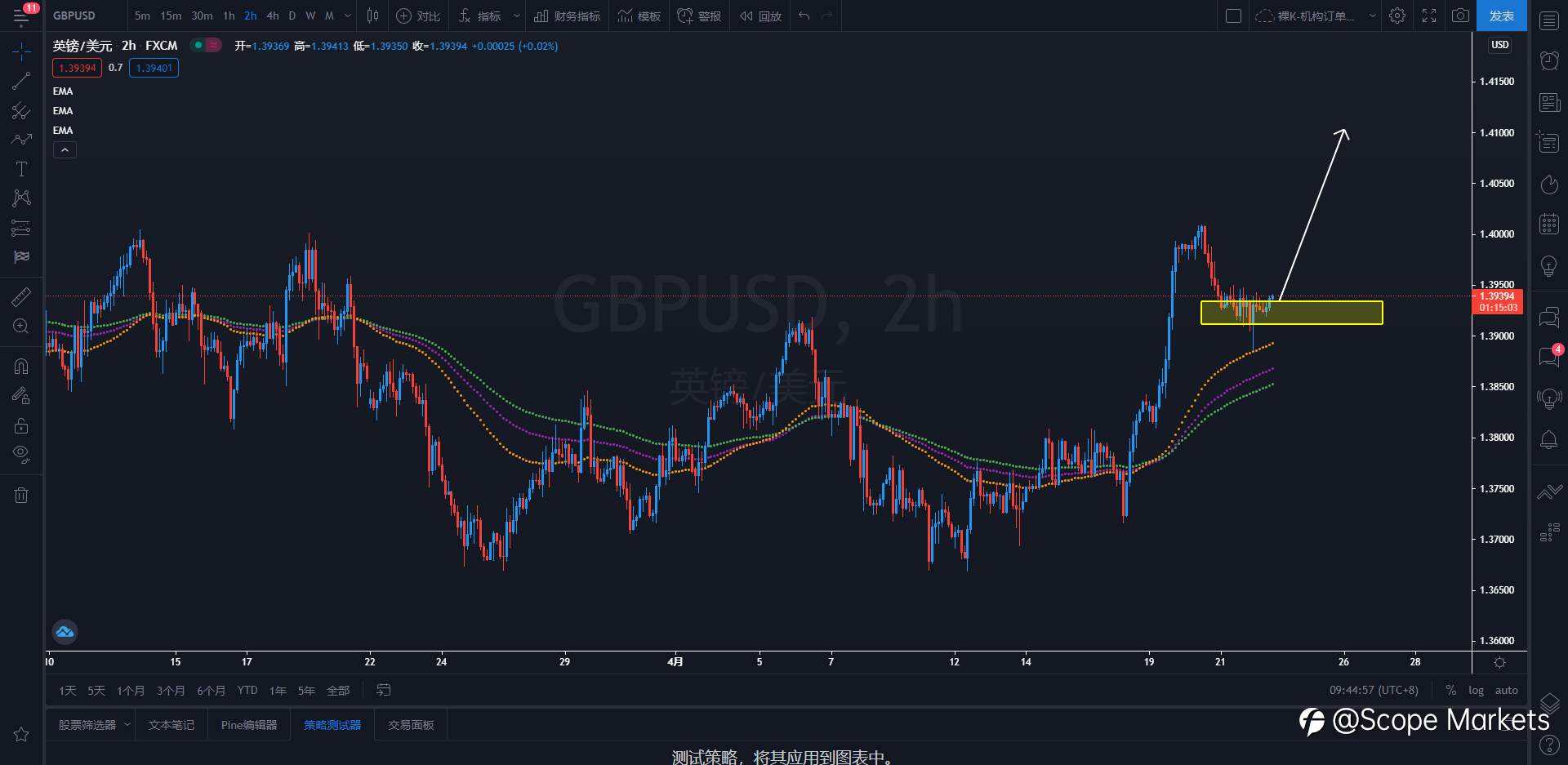
Task: Open the go to date icon
Action: coord(383,691)
